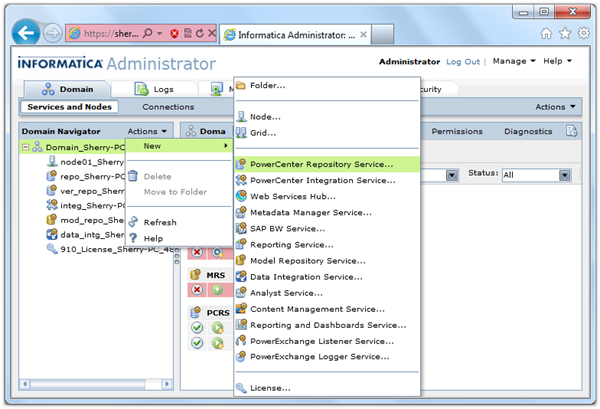Image resolution: width=600 pixels, height=409 pixels.
Task: Select the Services and Nodes view
Action: [69, 107]
